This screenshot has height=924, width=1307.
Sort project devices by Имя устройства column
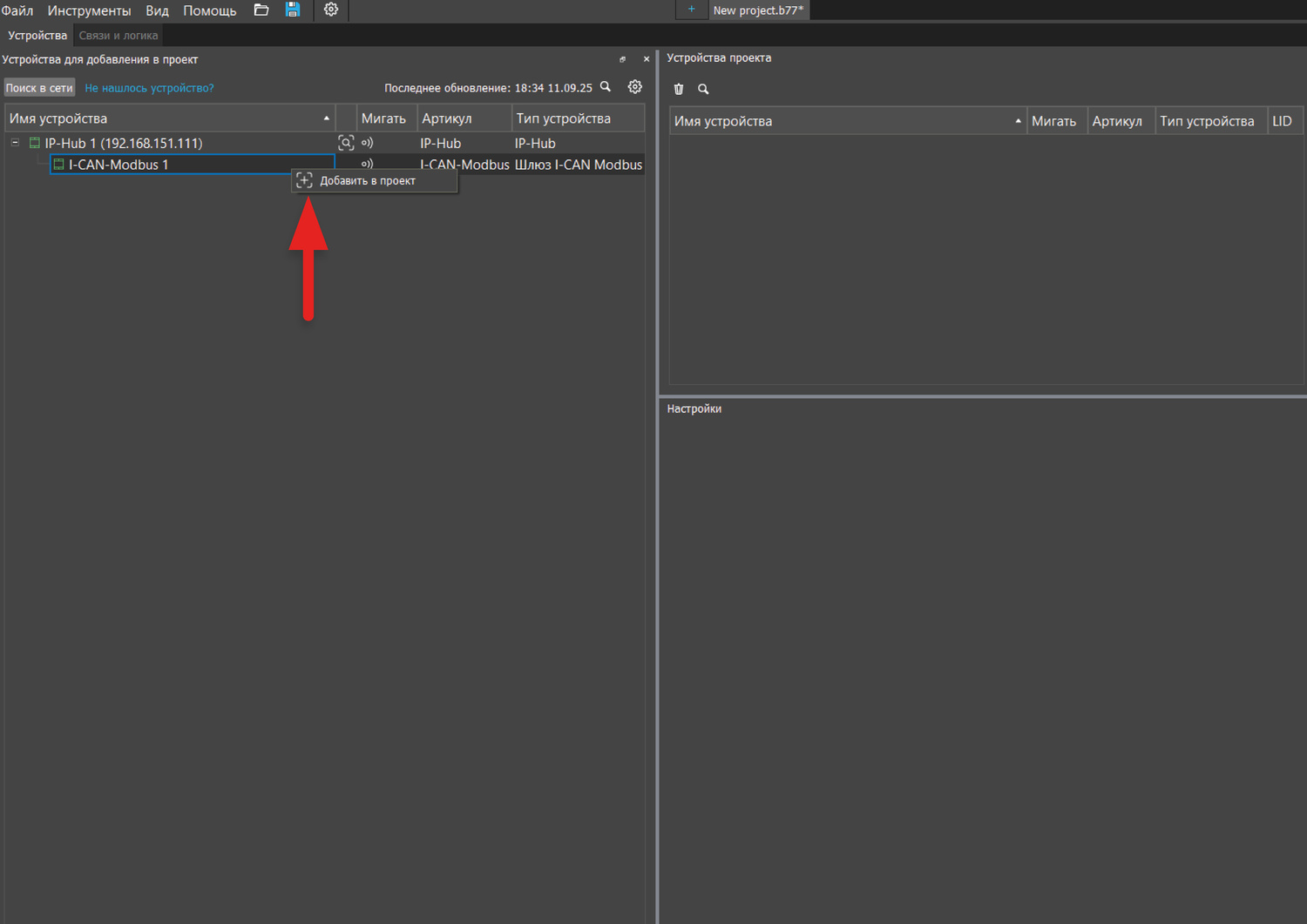pos(847,121)
